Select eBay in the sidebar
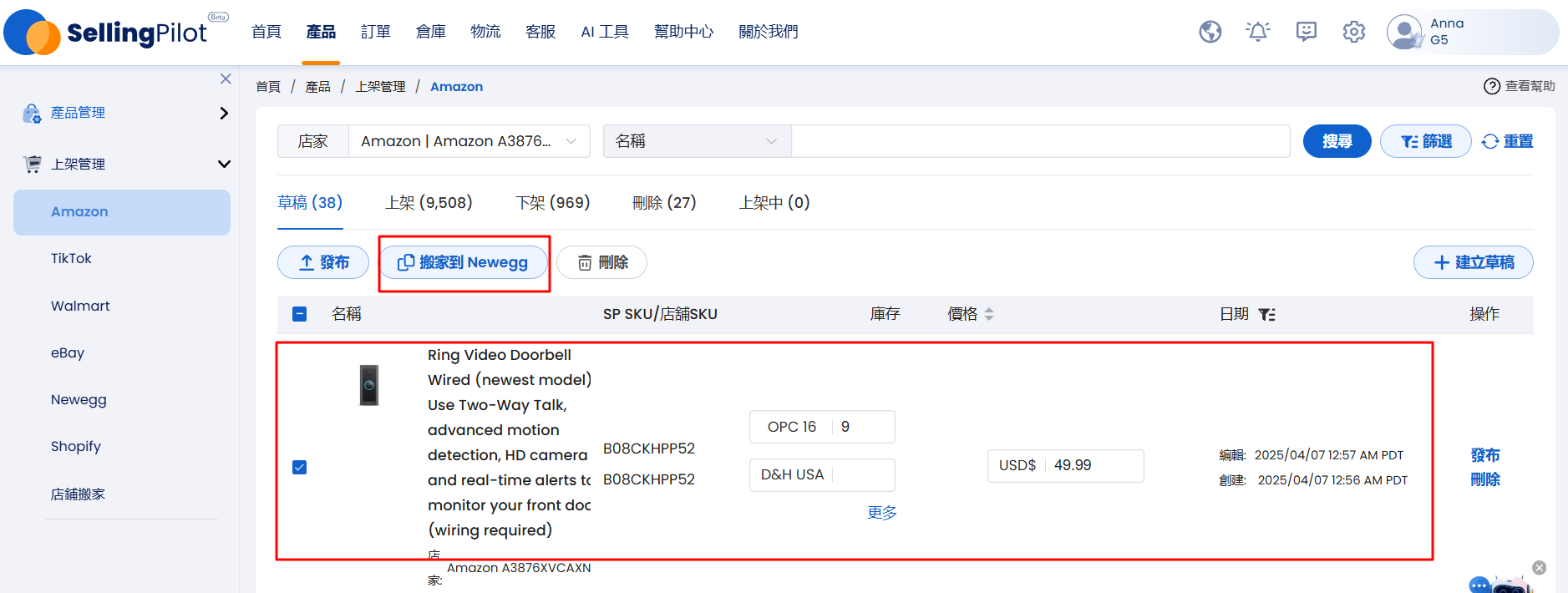The image size is (1568, 593). click(x=68, y=353)
